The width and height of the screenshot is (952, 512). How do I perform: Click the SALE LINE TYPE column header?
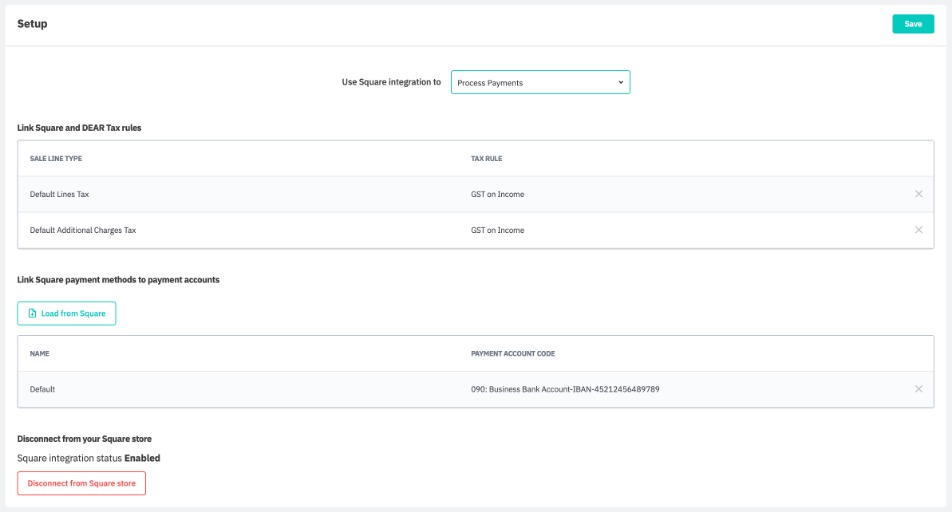pos(56,158)
